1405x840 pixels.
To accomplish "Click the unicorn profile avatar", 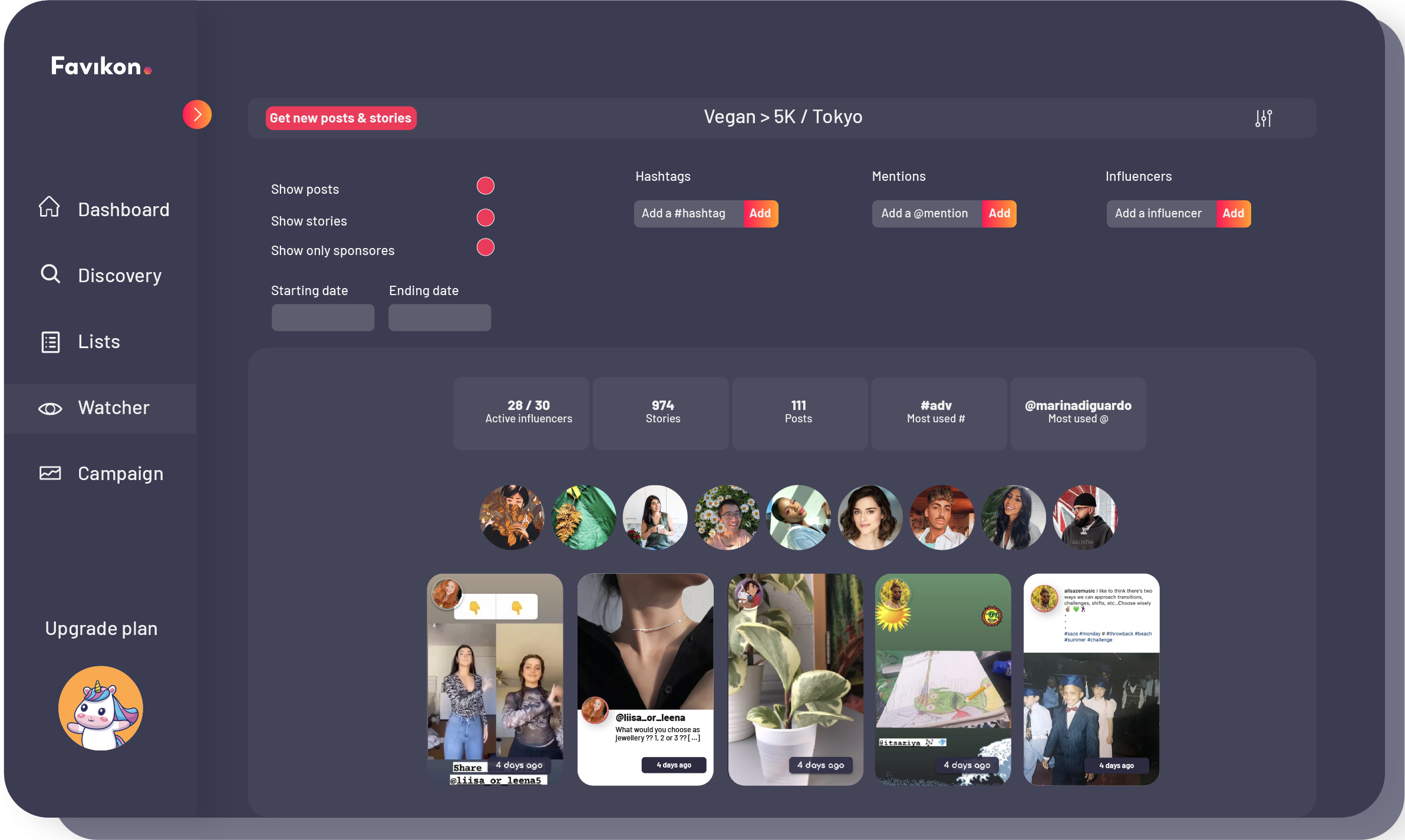I will click(x=101, y=709).
